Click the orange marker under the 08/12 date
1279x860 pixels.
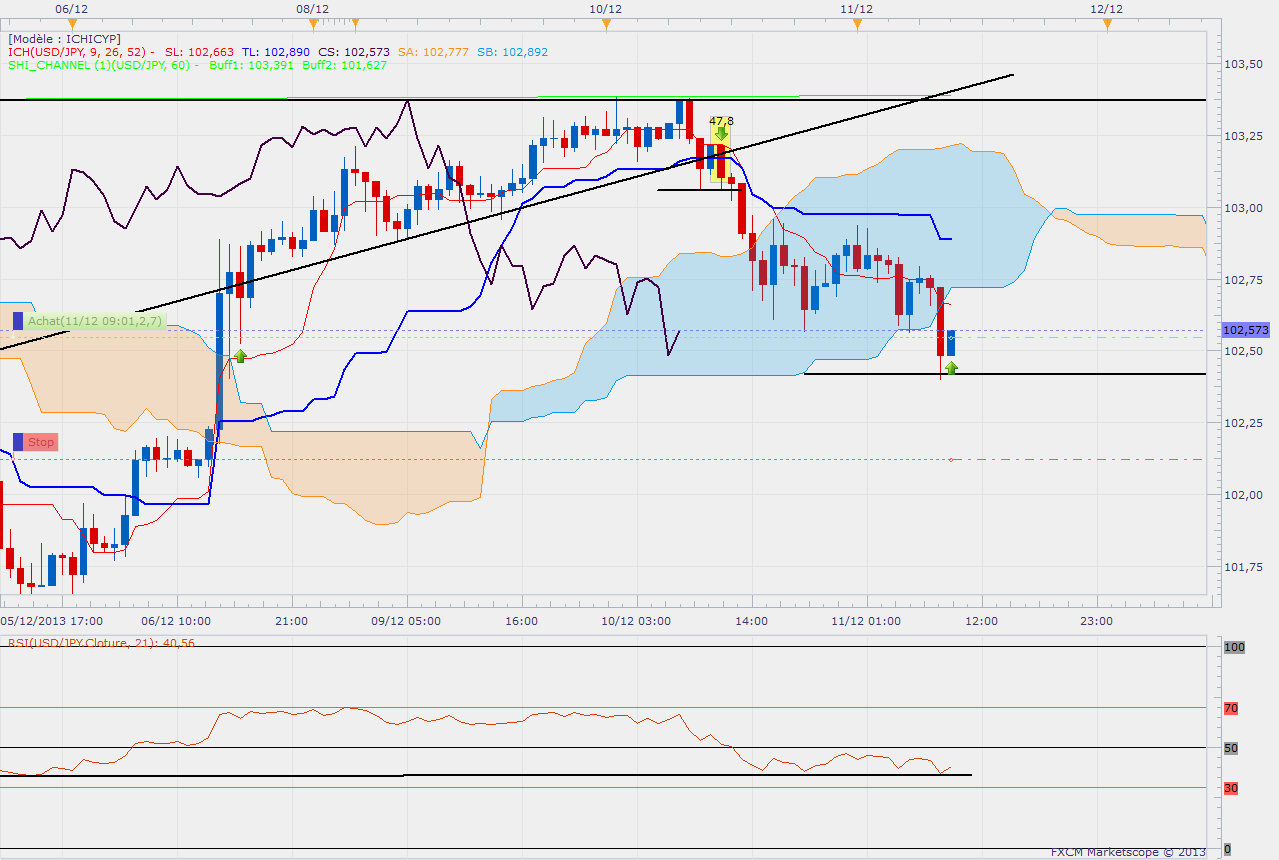[x=313, y=22]
